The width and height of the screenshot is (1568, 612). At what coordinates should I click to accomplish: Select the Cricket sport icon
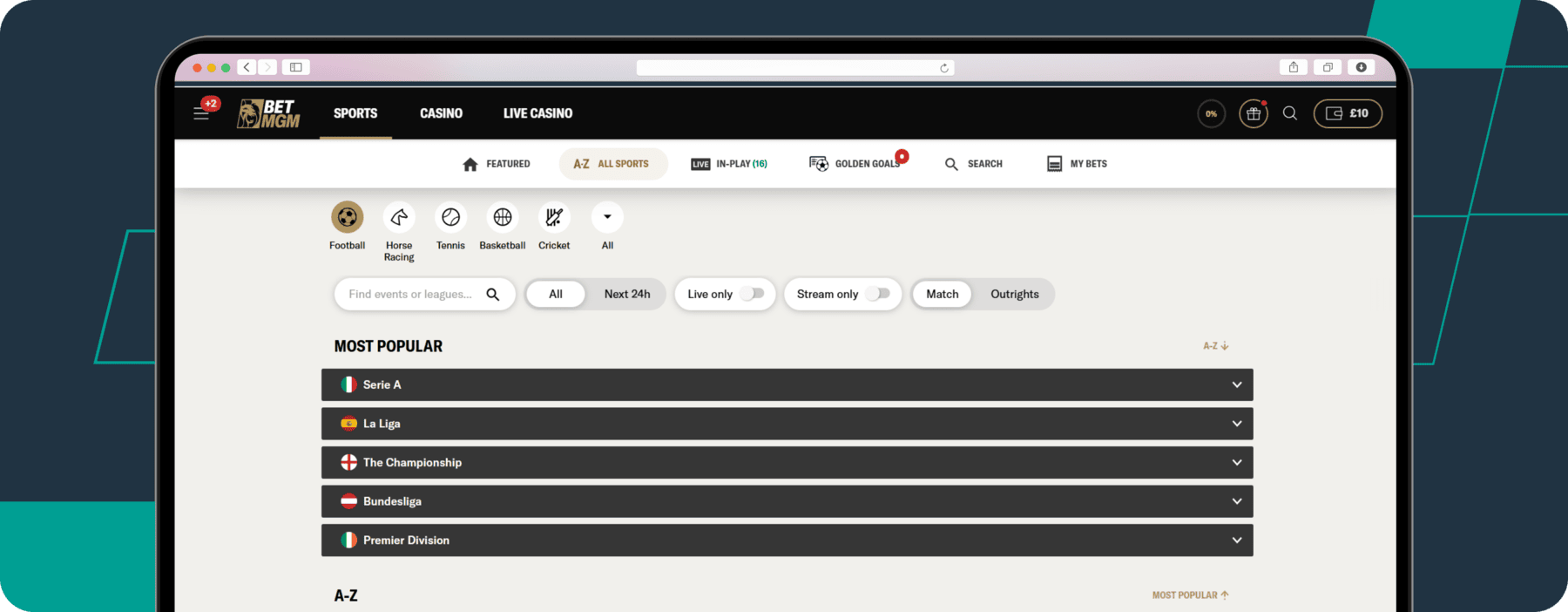pos(554,217)
